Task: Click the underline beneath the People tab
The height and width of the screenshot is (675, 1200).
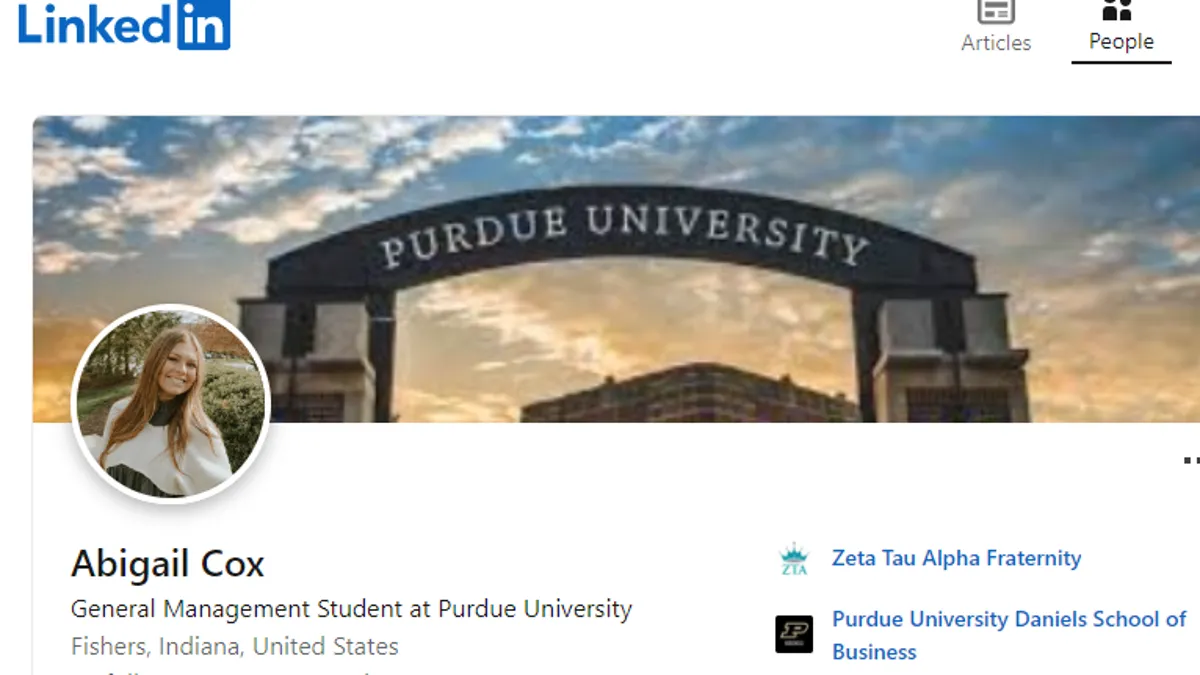Action: [x=1121, y=62]
